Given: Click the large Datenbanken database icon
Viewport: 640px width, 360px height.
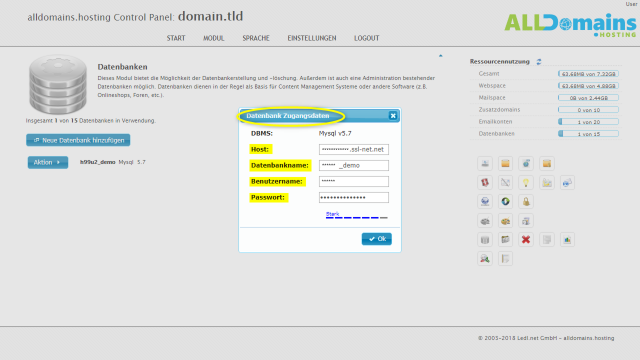Looking at the screenshot, I should pos(58,84).
